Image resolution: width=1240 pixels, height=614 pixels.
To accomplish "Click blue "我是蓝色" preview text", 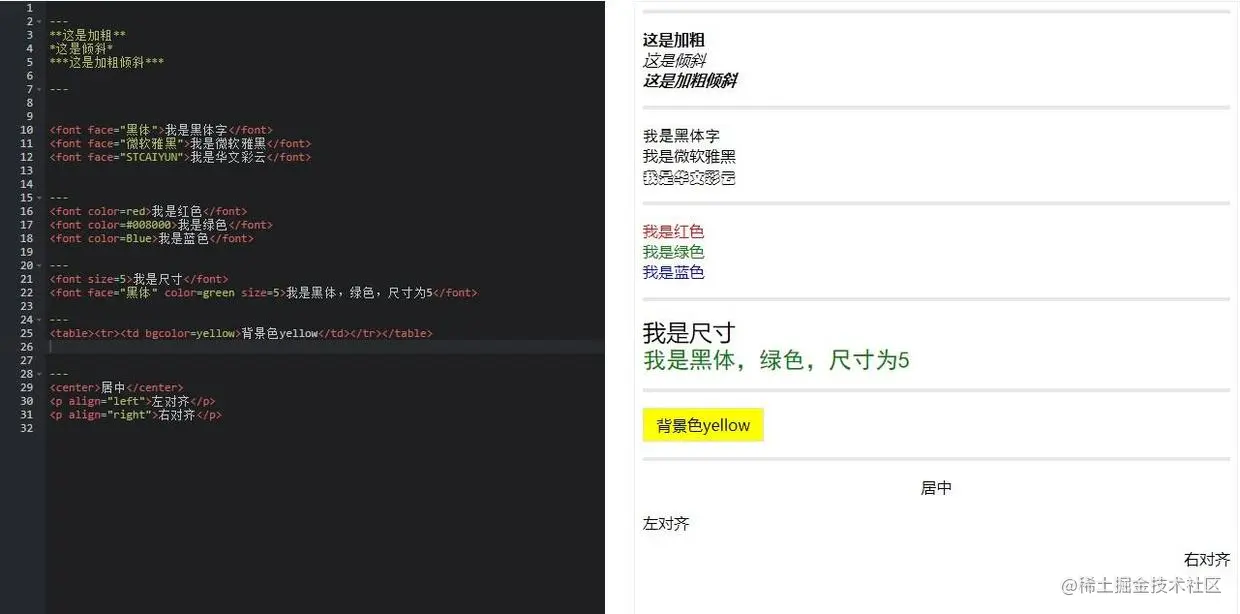I will 673,273.
